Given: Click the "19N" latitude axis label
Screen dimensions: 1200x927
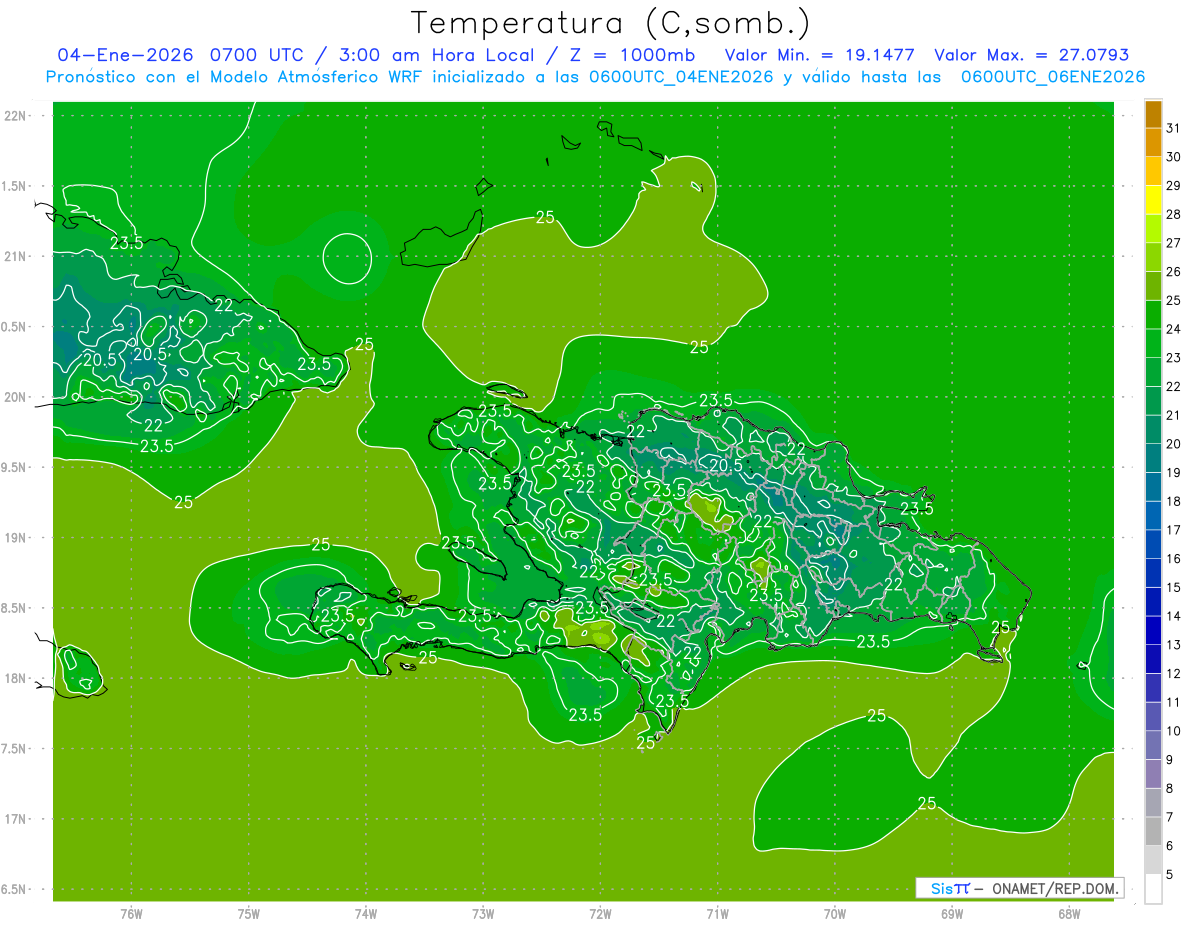Looking at the screenshot, I should click(16, 538).
